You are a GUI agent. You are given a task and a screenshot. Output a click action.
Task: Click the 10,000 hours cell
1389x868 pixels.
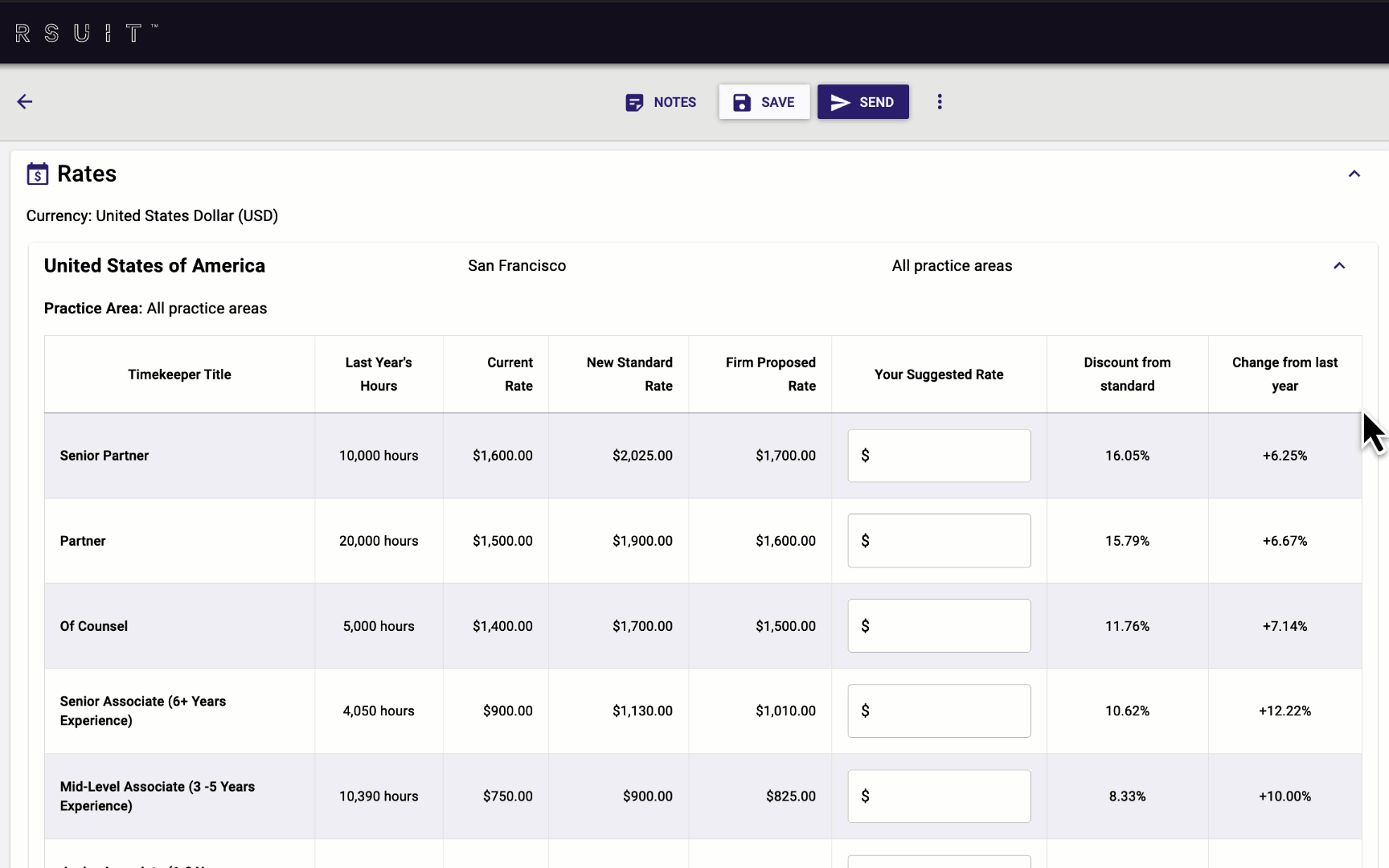[379, 456]
